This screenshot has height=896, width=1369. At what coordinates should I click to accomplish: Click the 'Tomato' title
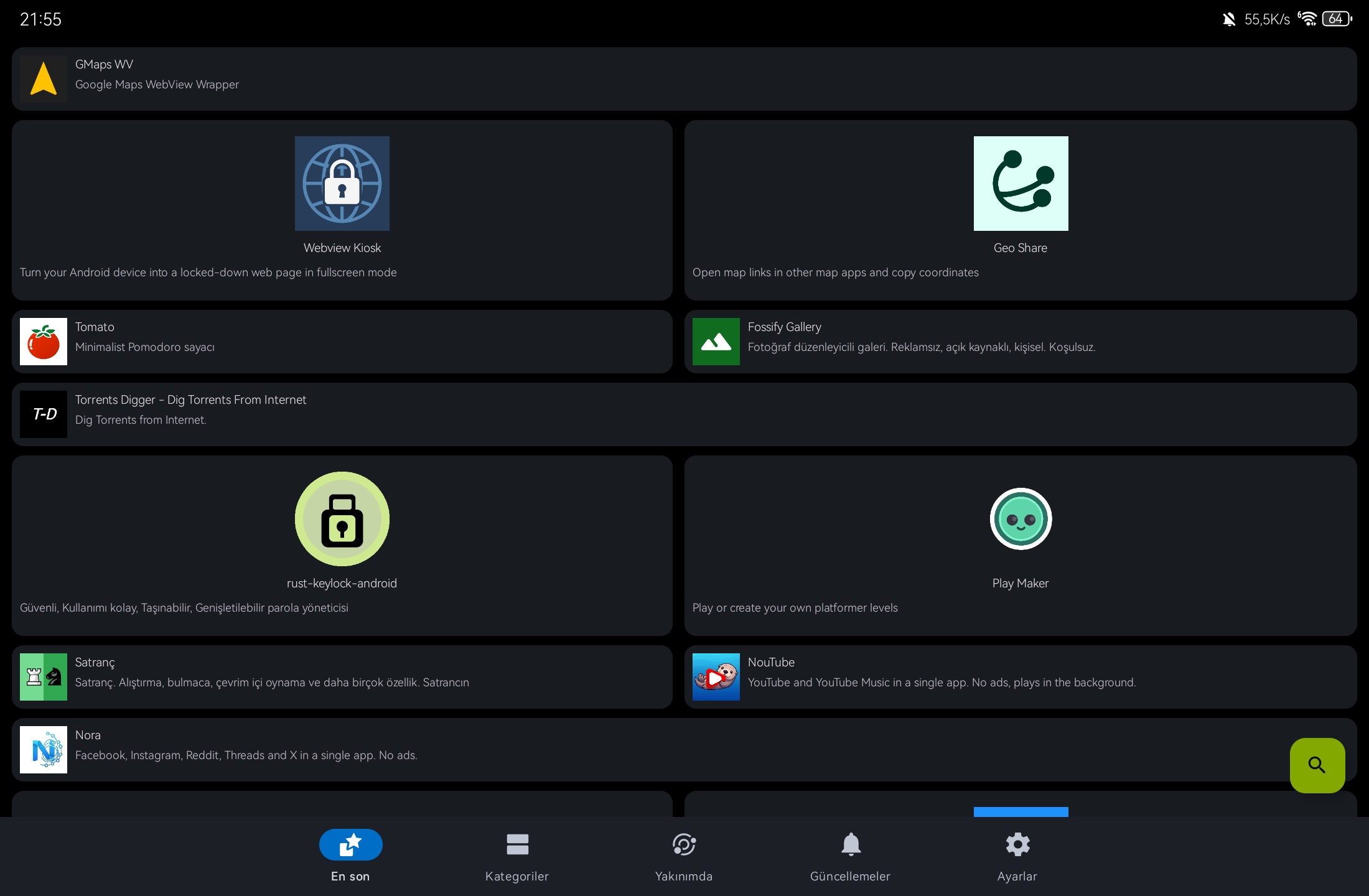point(95,327)
